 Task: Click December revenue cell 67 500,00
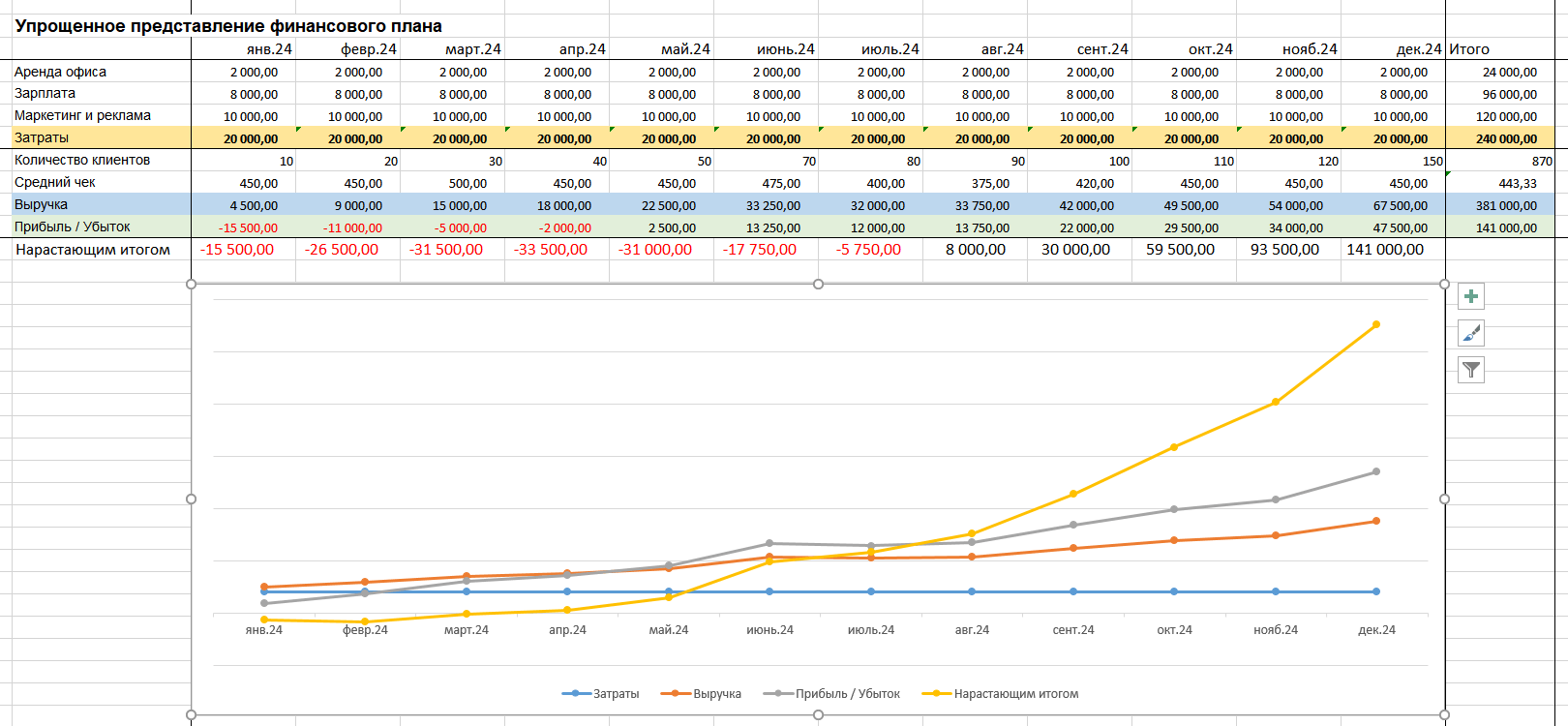click(x=1394, y=205)
